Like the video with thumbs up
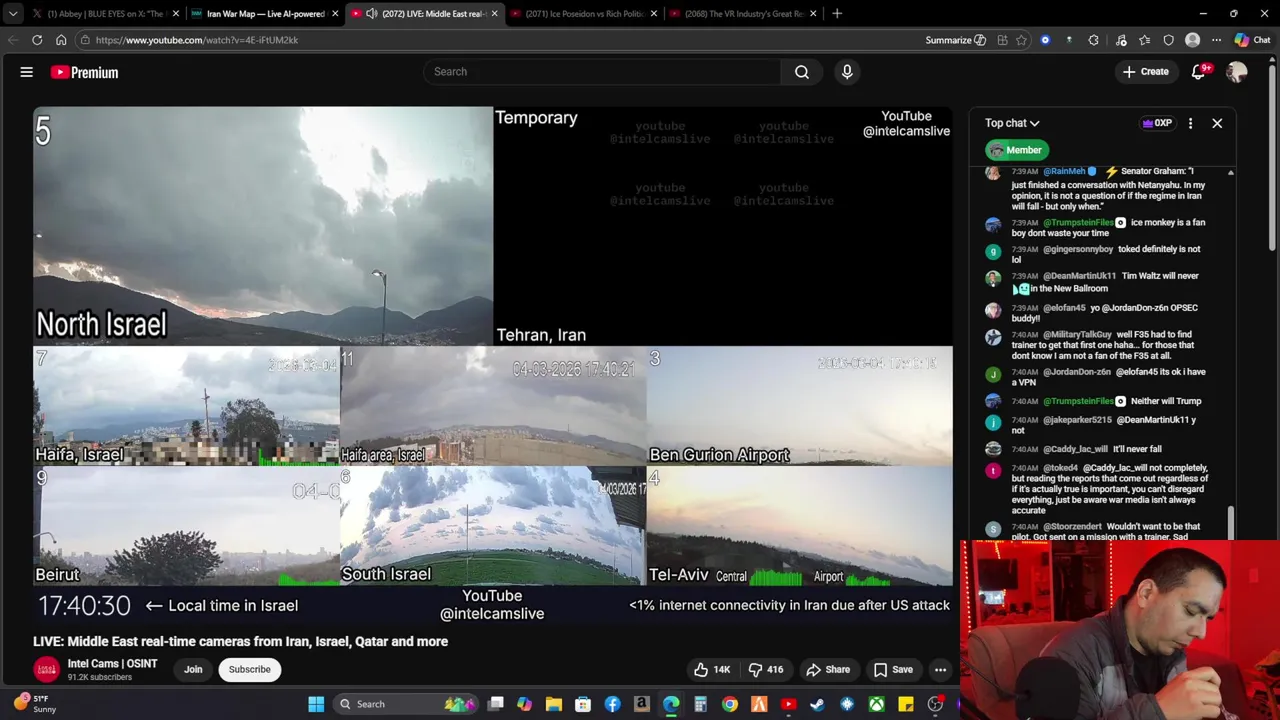The height and width of the screenshot is (720, 1280). click(712, 670)
